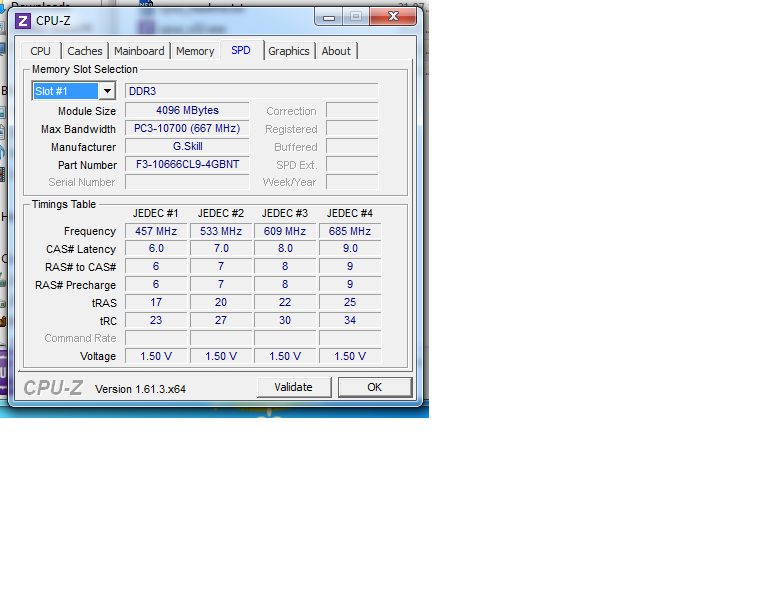Minimize the CPU-Z window

click(x=329, y=17)
